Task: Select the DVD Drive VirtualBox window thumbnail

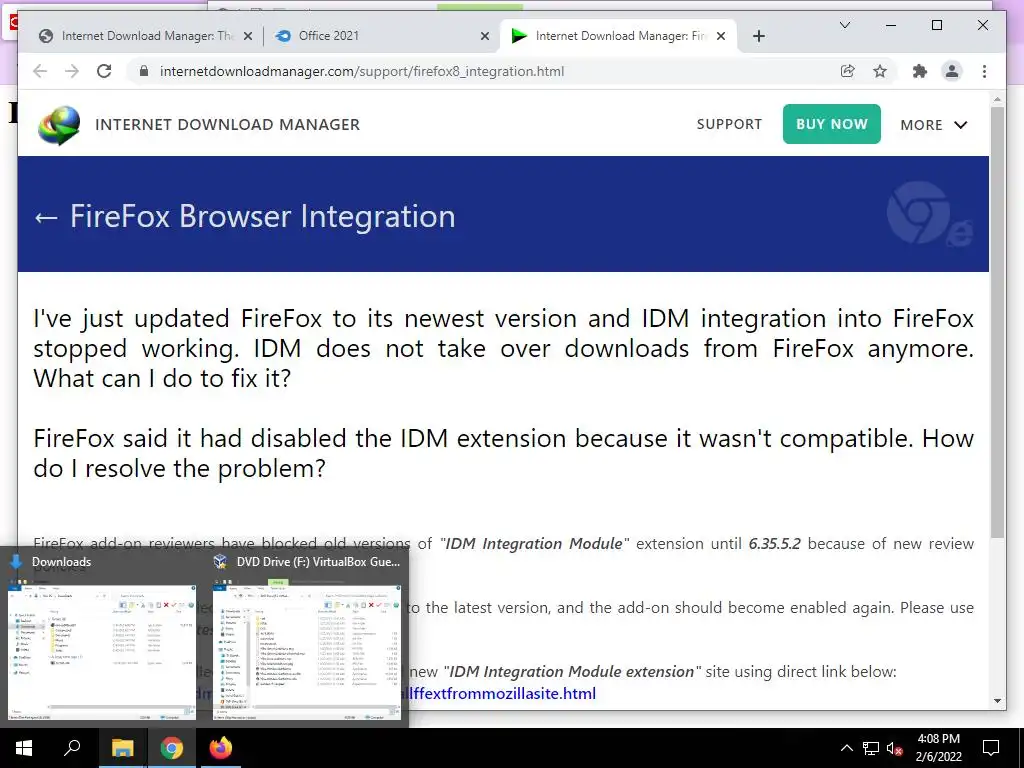Action: point(307,652)
